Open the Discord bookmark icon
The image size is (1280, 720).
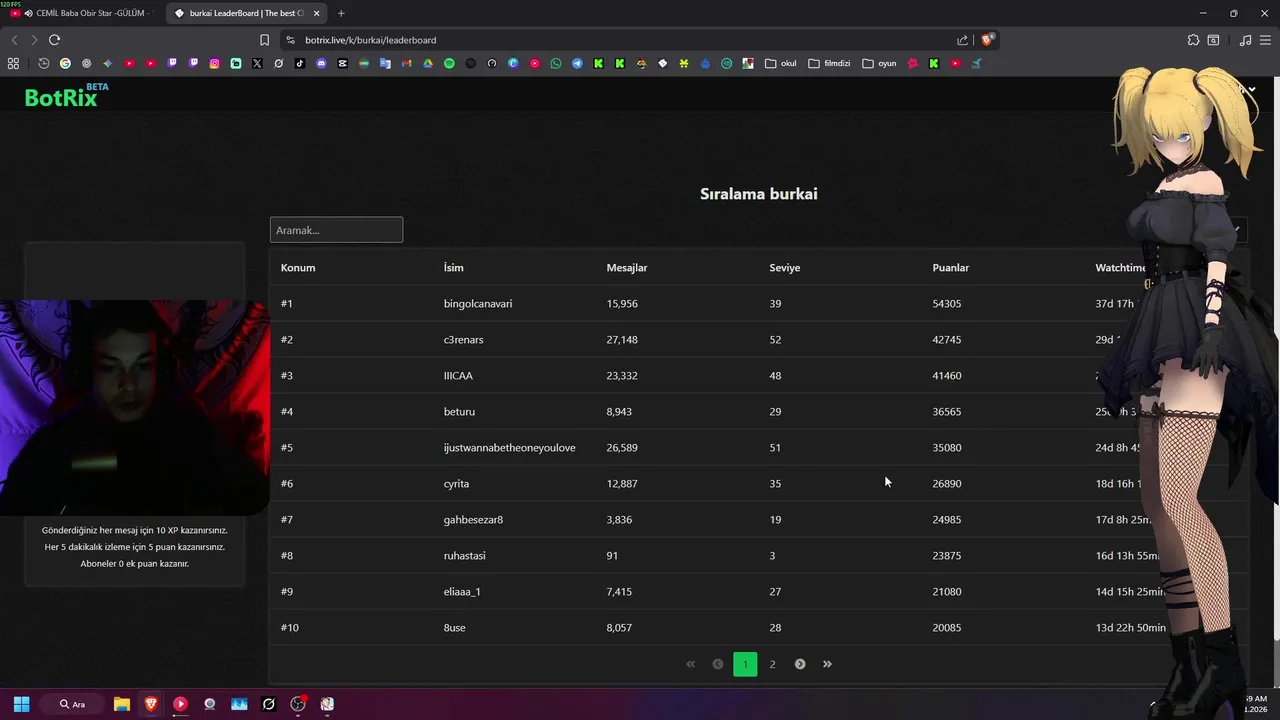321,63
